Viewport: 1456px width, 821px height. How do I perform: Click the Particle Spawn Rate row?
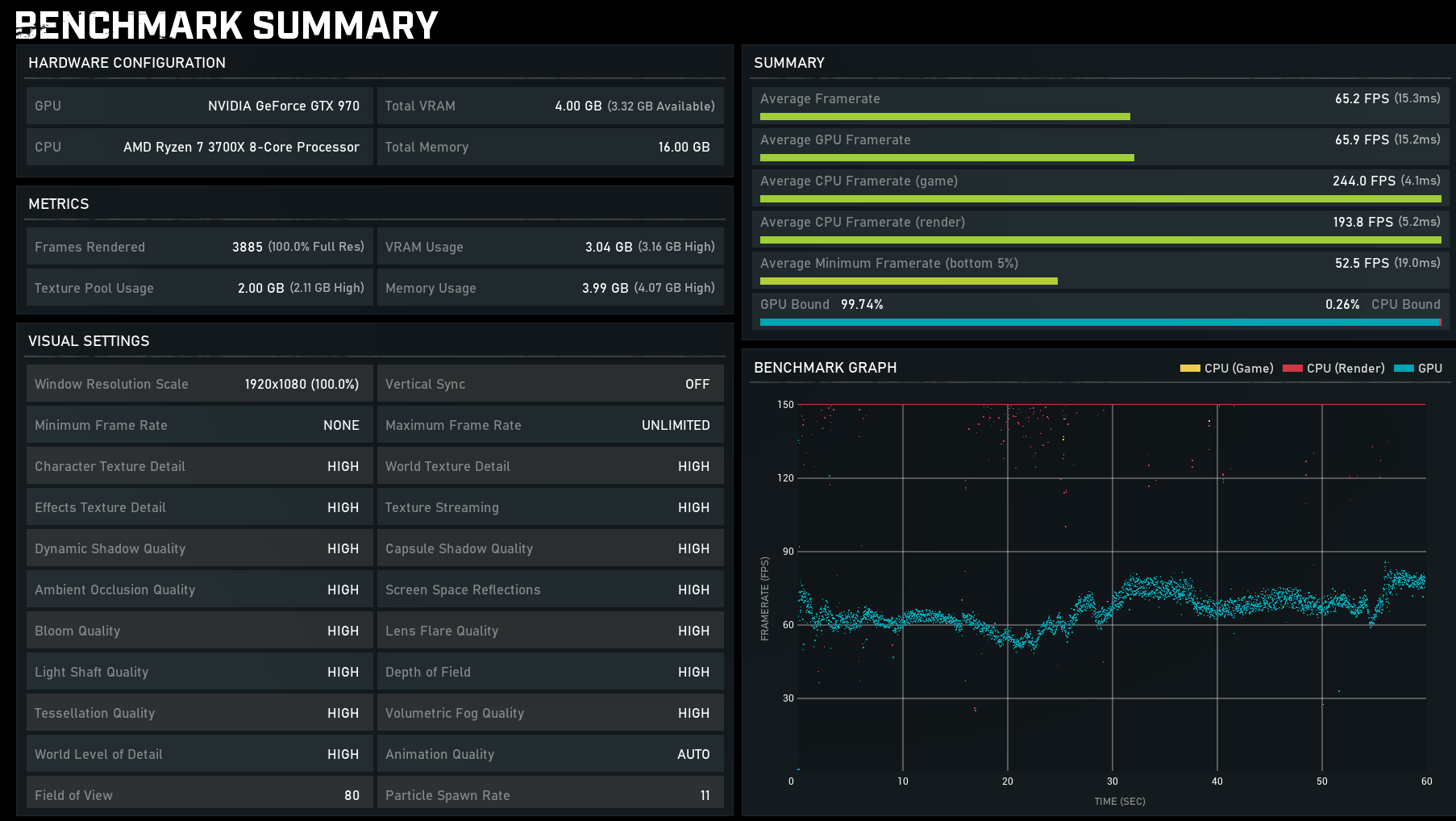point(550,795)
